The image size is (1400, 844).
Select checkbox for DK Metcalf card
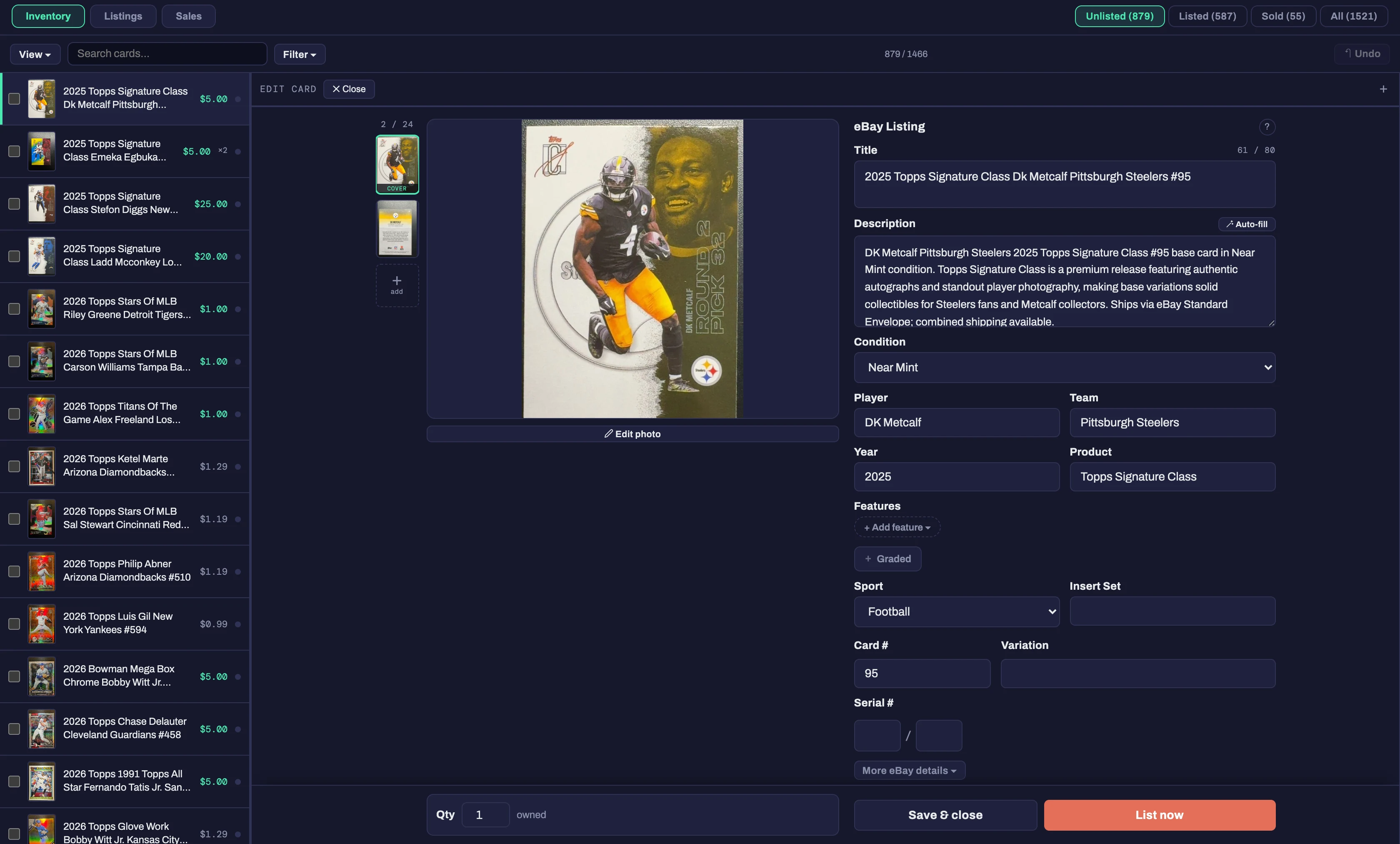(x=14, y=99)
